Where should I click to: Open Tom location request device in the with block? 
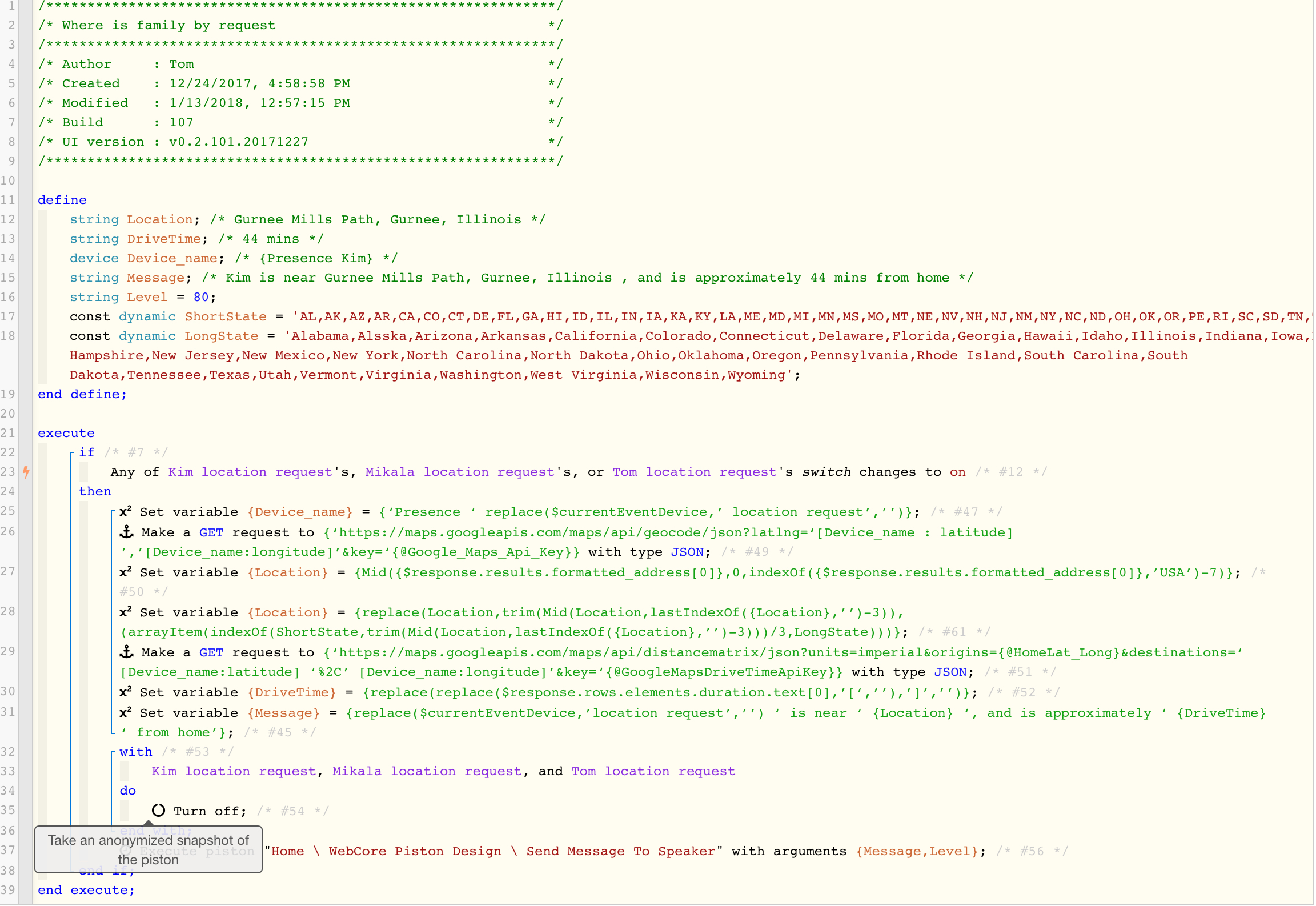(x=653, y=771)
